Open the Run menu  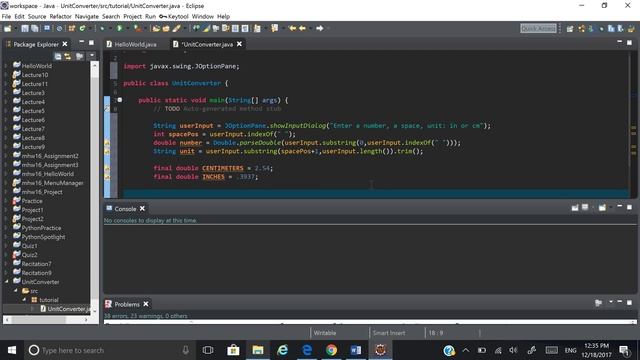(150, 16)
